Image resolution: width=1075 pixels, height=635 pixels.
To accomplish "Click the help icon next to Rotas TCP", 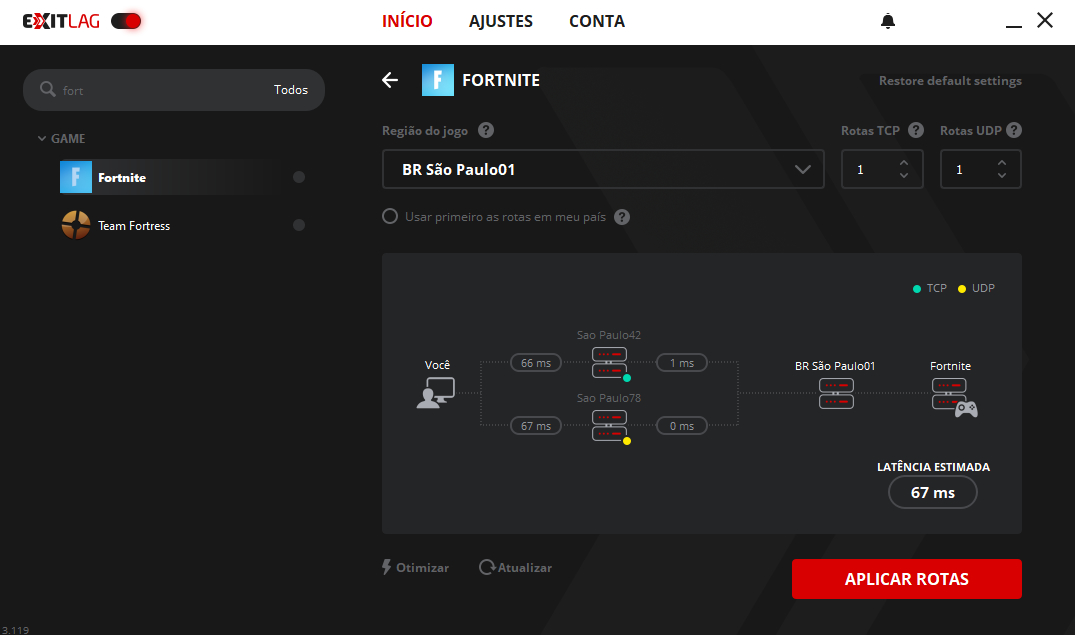I will pyautogui.click(x=916, y=131).
